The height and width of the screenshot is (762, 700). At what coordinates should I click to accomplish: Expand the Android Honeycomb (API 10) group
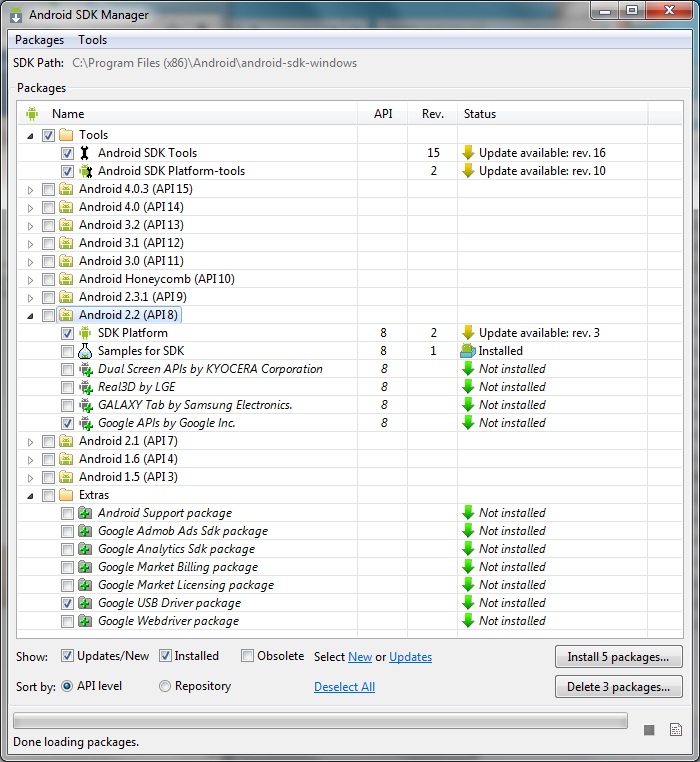click(x=30, y=279)
